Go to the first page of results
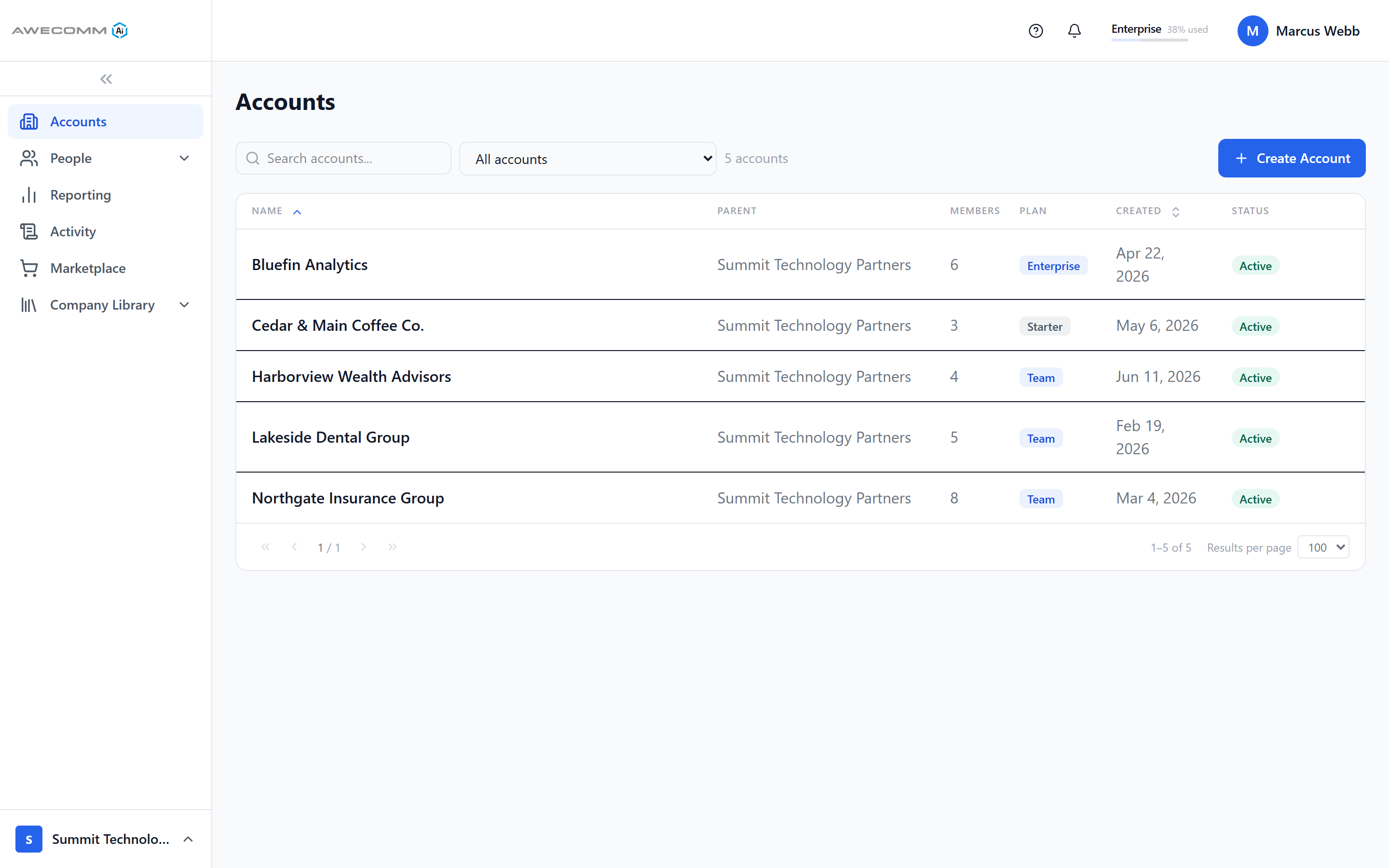The image size is (1389, 868). [265, 547]
